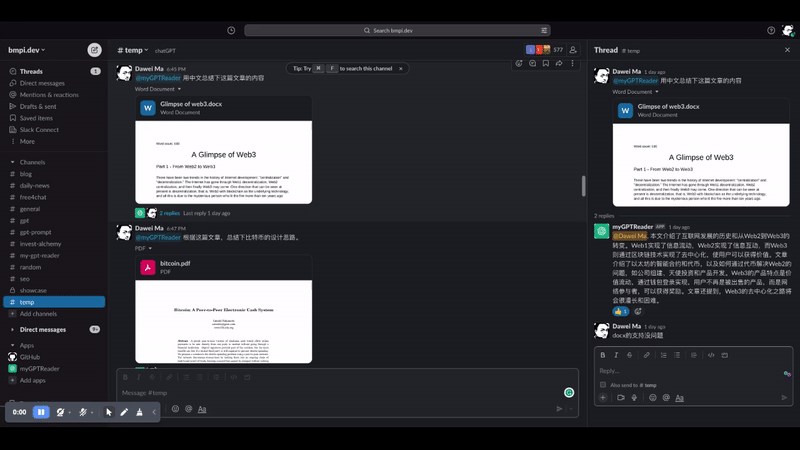800x450 pixels.
Task: Open workspace history clock icon
Action: pos(231,31)
